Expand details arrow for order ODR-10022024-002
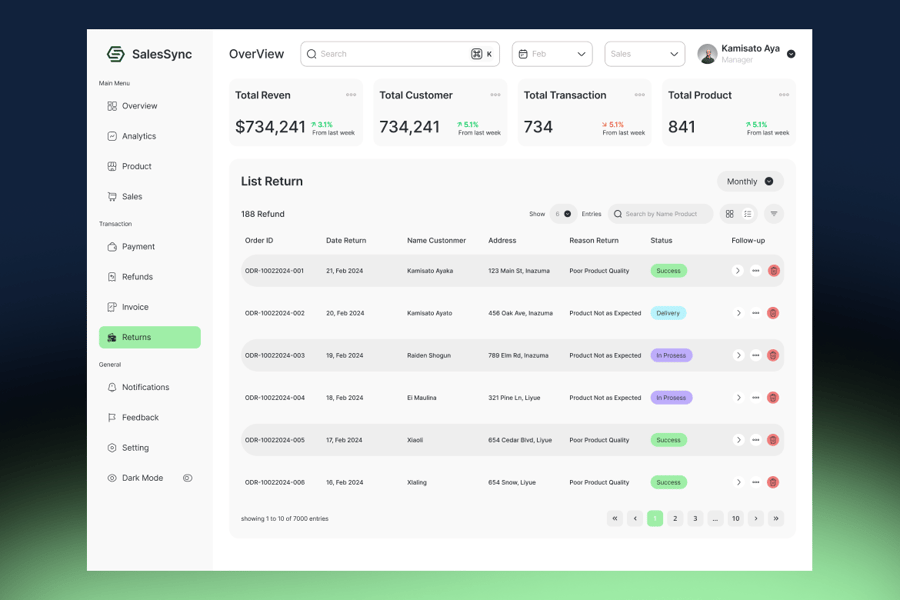900x600 pixels. (738, 313)
